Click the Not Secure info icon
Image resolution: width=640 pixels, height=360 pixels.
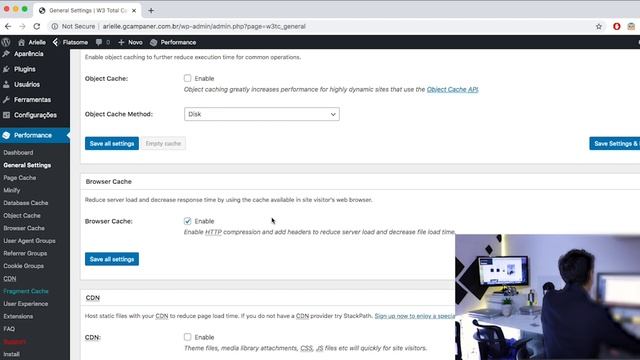(x=54, y=26)
